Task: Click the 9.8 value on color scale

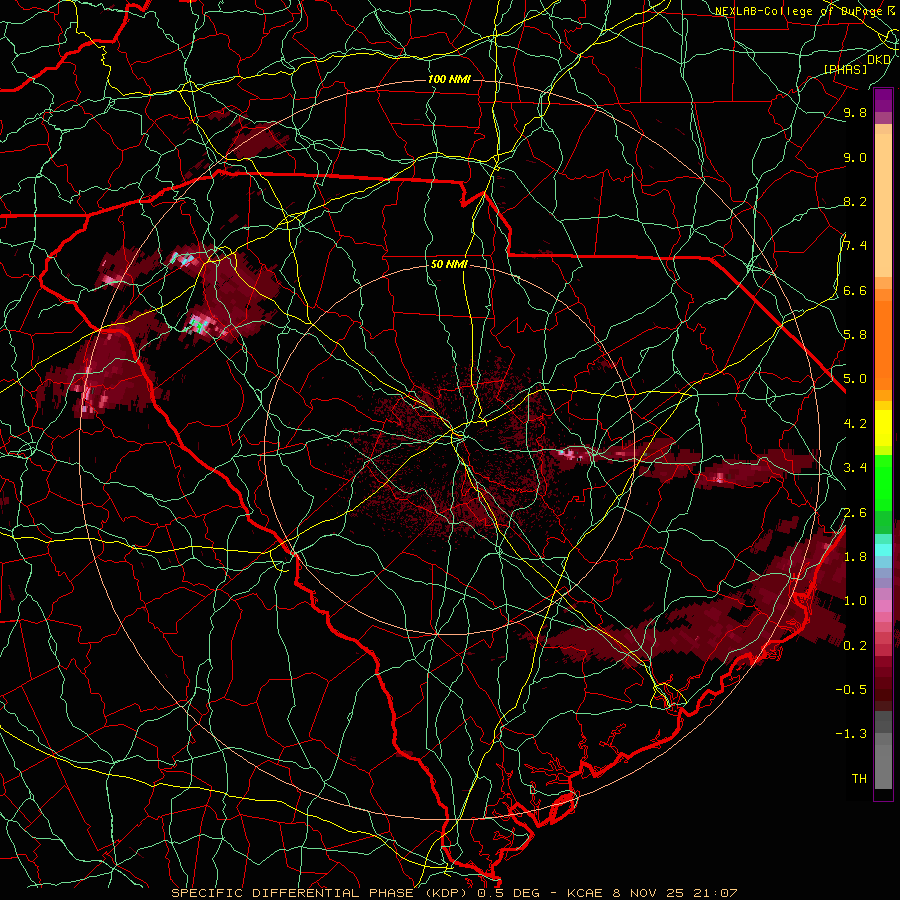Action: [x=855, y=112]
